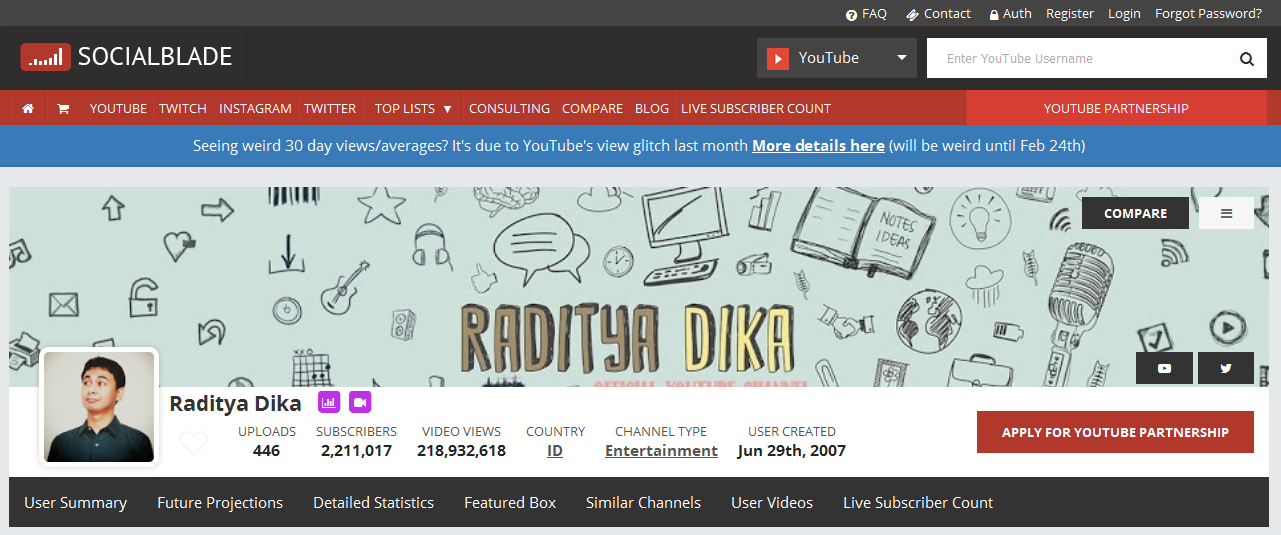
Task: Click the purple video camera badge
Action: 360,402
